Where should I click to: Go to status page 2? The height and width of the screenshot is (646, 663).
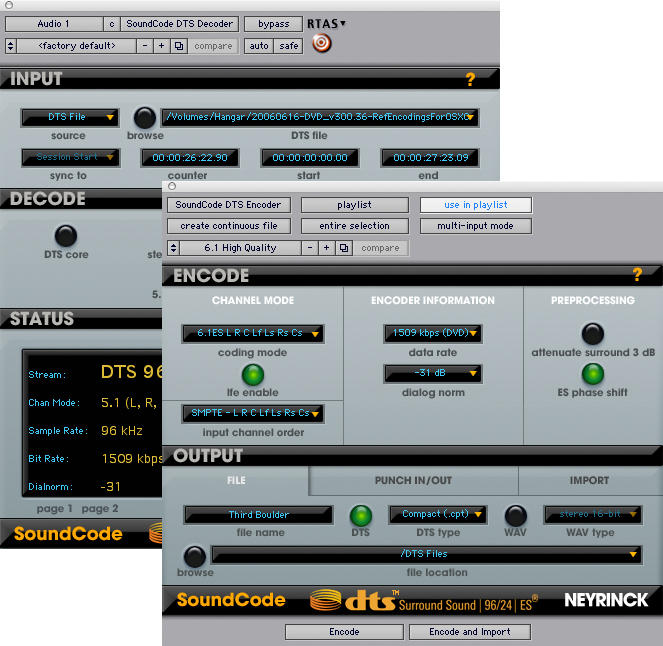tap(100, 509)
